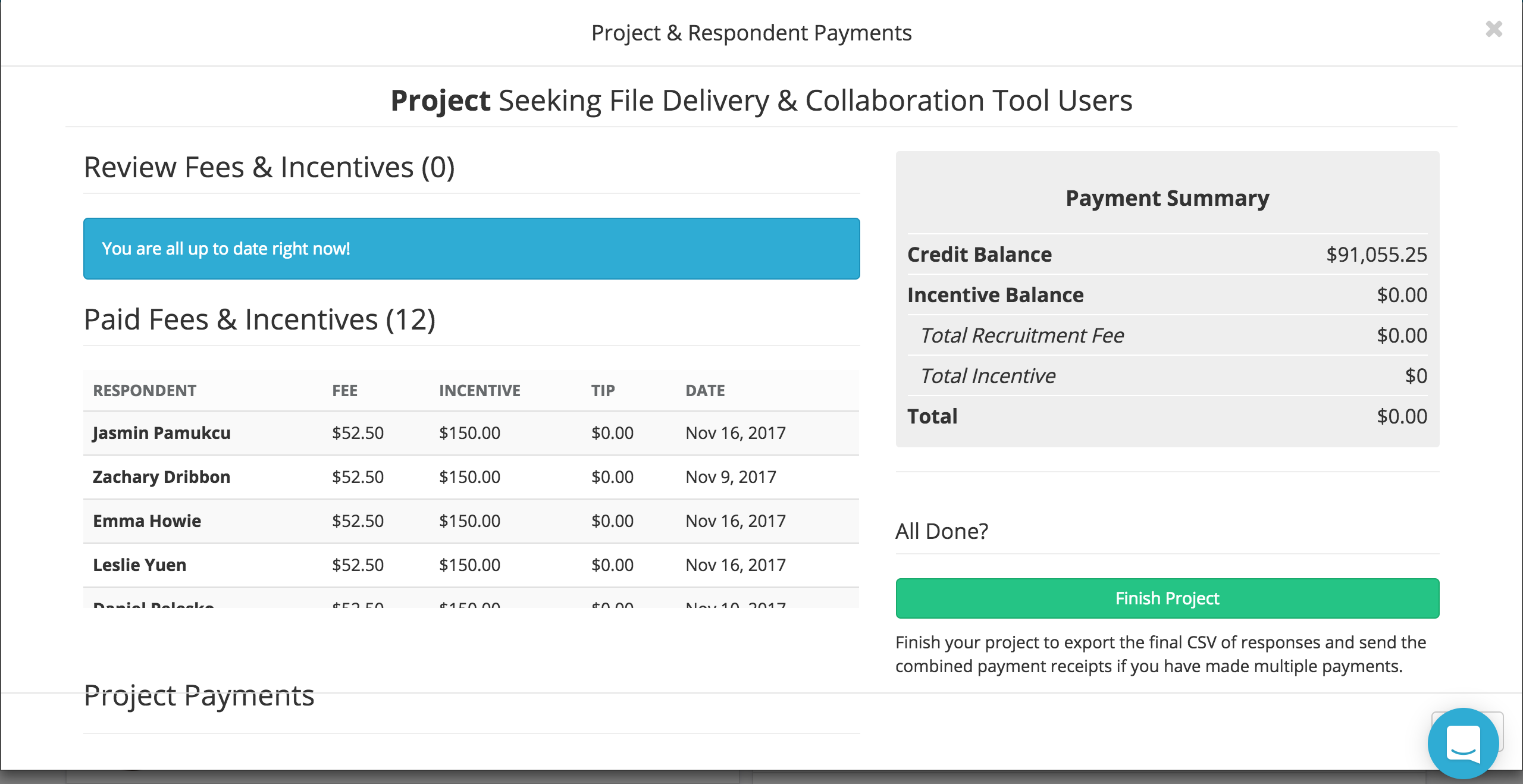Click the INCENTIVE column header
The height and width of the screenshot is (784, 1523).
[x=480, y=391]
